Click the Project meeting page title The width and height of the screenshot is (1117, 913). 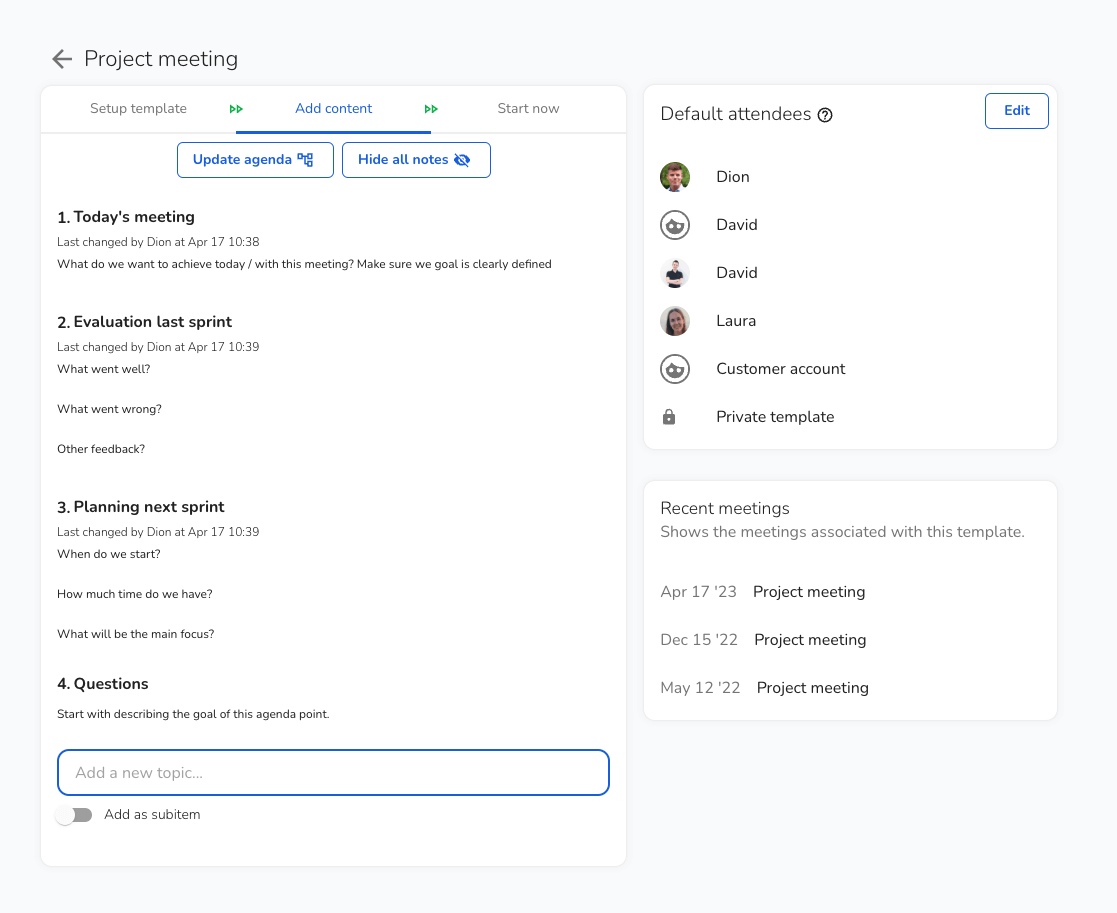coord(161,59)
